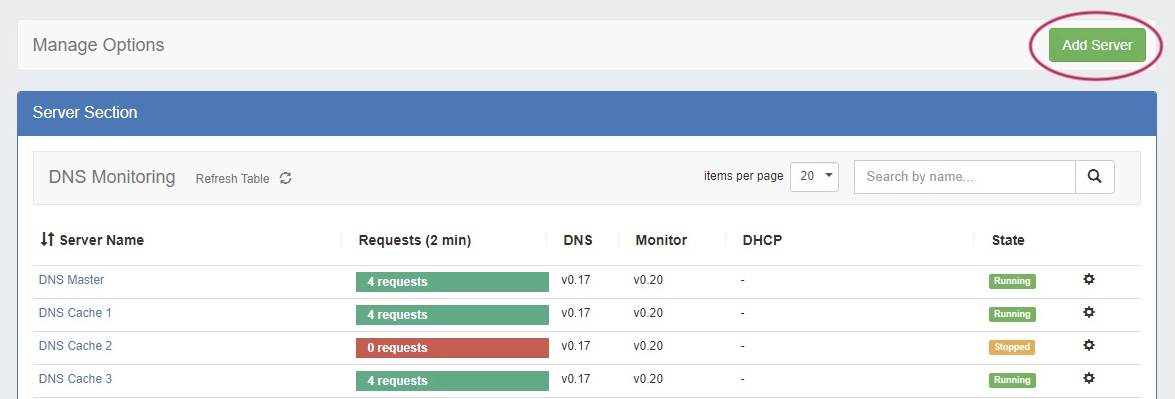Click the State column header

tap(1008, 240)
